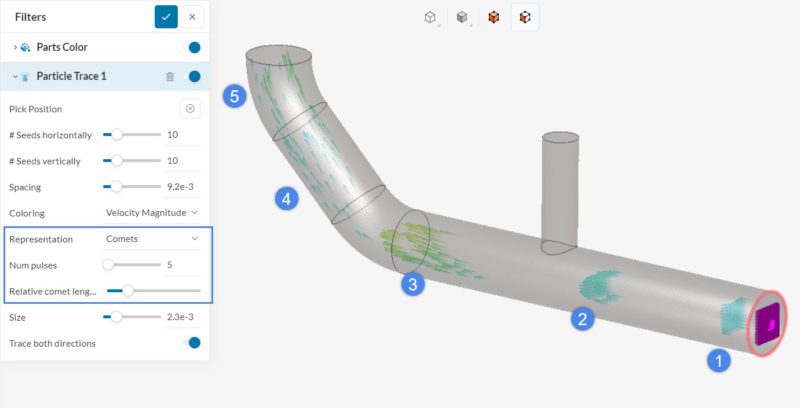Open the Coloring Velocity Magnitude dropdown
Screen dimensions: 800x408
152,212
